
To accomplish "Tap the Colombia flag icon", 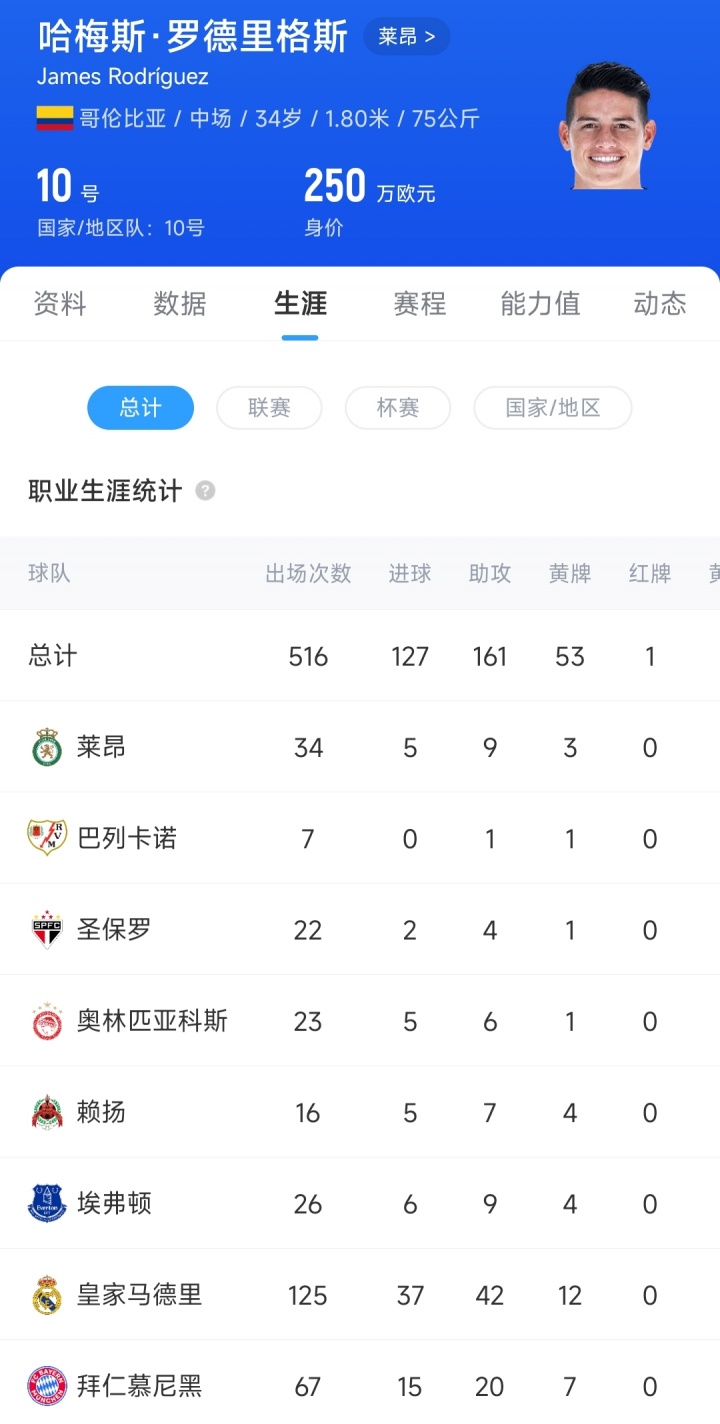I will click(x=56, y=119).
